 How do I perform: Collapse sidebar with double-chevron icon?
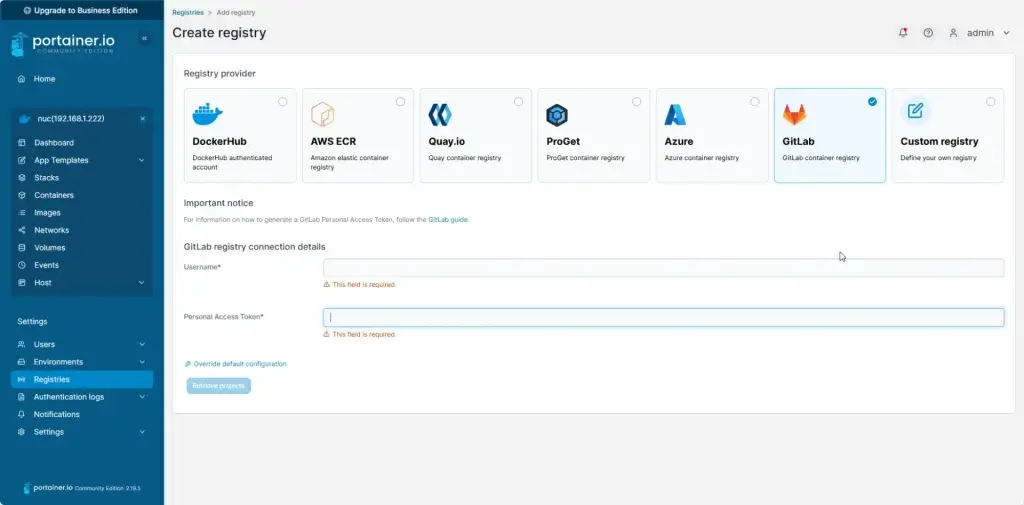click(x=144, y=39)
